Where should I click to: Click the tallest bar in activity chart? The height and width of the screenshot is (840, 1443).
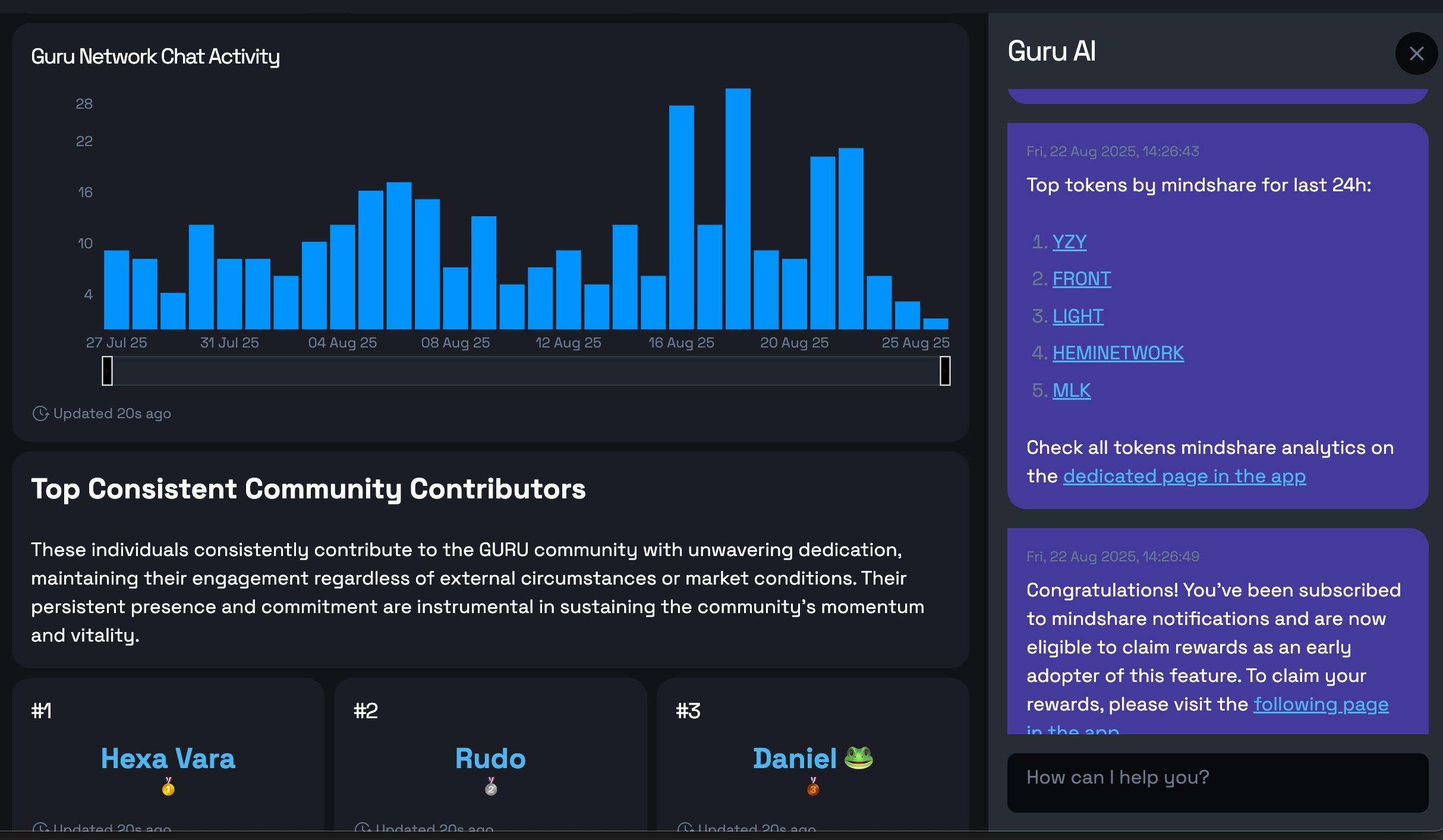[x=738, y=208]
